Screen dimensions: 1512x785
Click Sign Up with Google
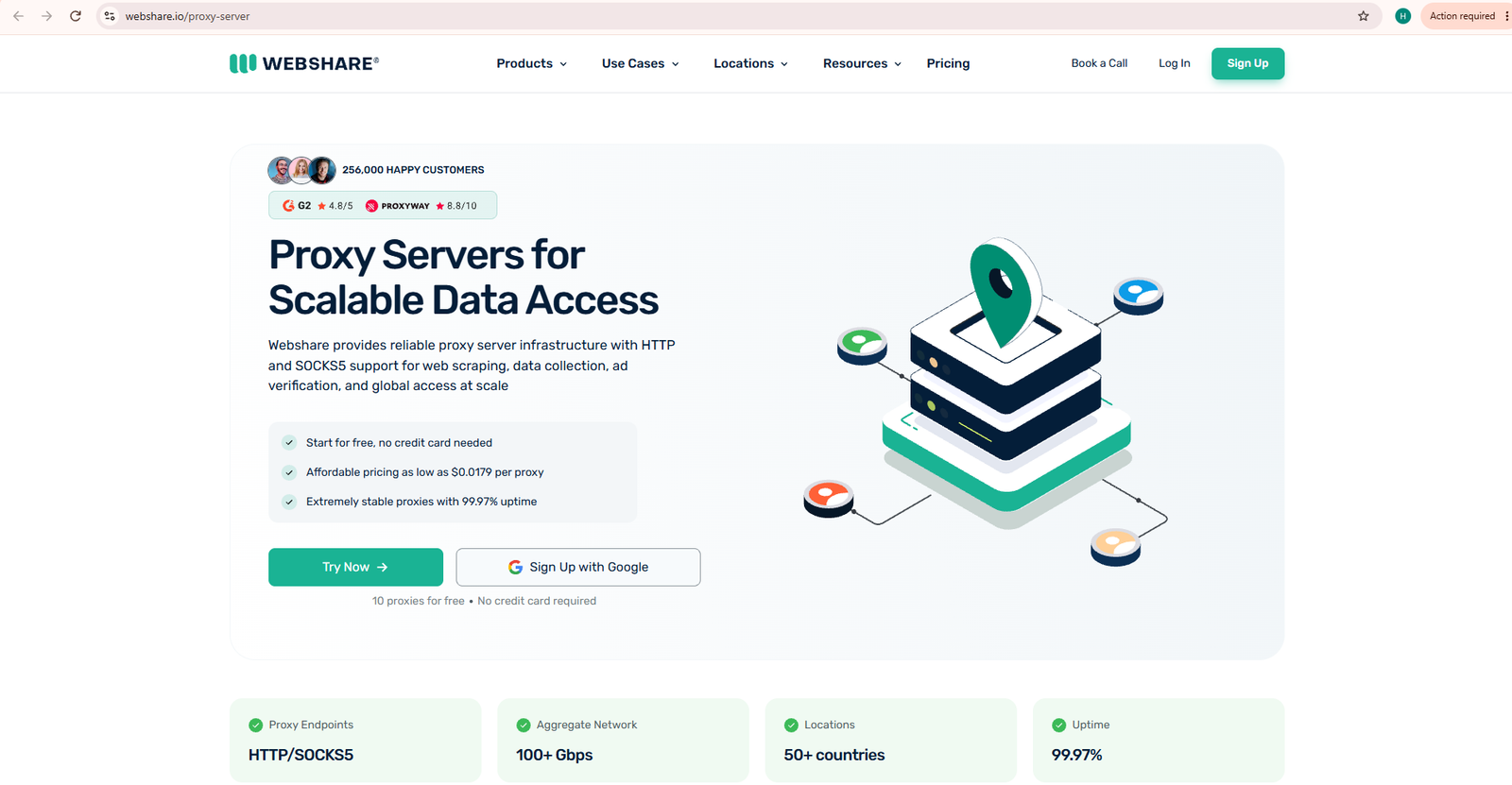(x=578, y=567)
